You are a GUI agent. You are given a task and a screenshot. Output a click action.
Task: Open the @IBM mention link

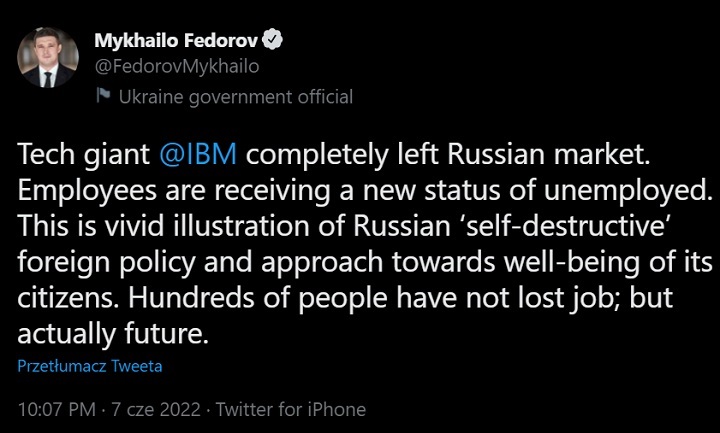tap(201, 156)
